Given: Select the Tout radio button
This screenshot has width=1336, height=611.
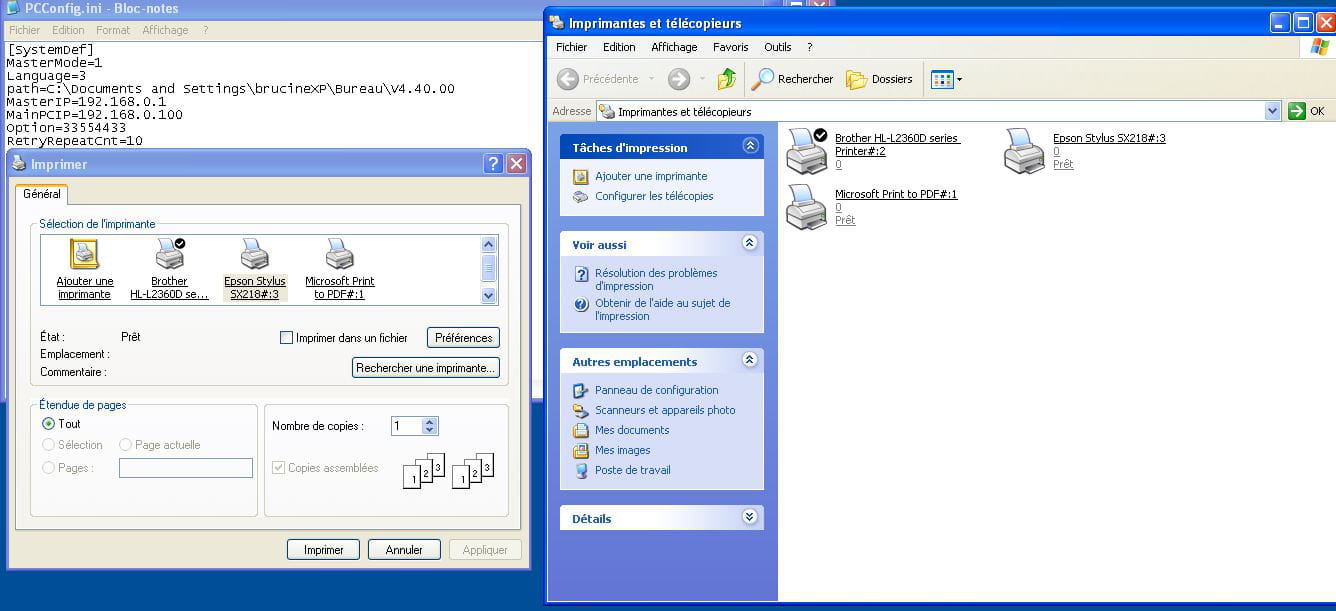Looking at the screenshot, I should coord(48,424).
